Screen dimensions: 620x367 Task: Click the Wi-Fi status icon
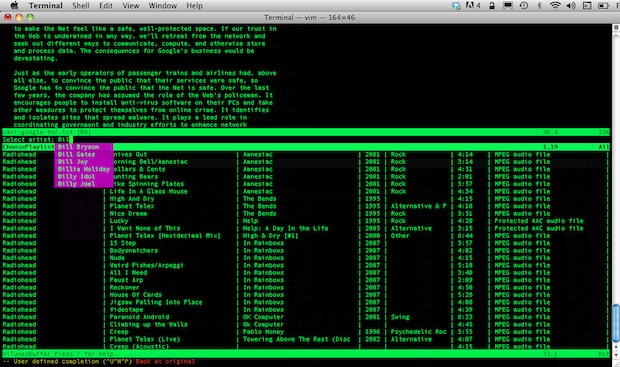(555, 6)
